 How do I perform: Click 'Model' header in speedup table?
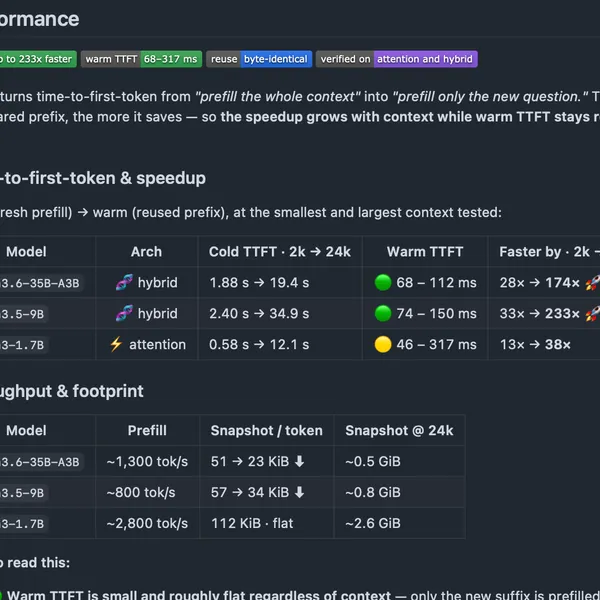click(x=26, y=251)
